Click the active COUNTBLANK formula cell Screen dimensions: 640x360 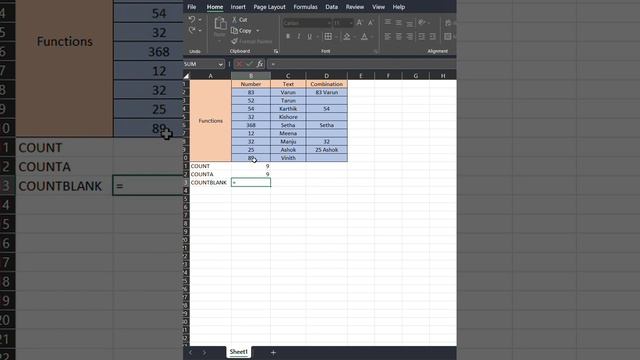[251, 182]
